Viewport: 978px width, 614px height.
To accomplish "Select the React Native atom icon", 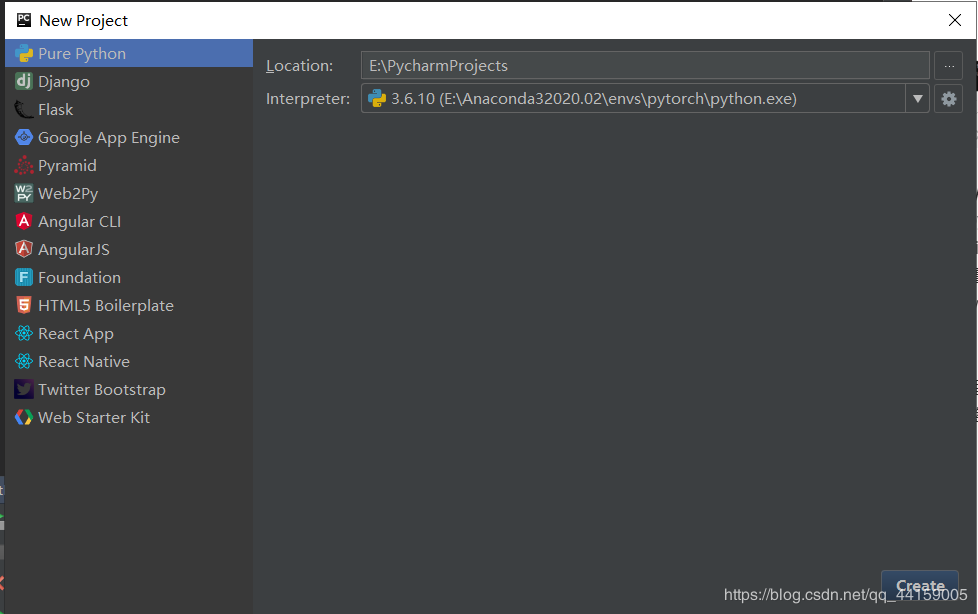I will point(24,361).
